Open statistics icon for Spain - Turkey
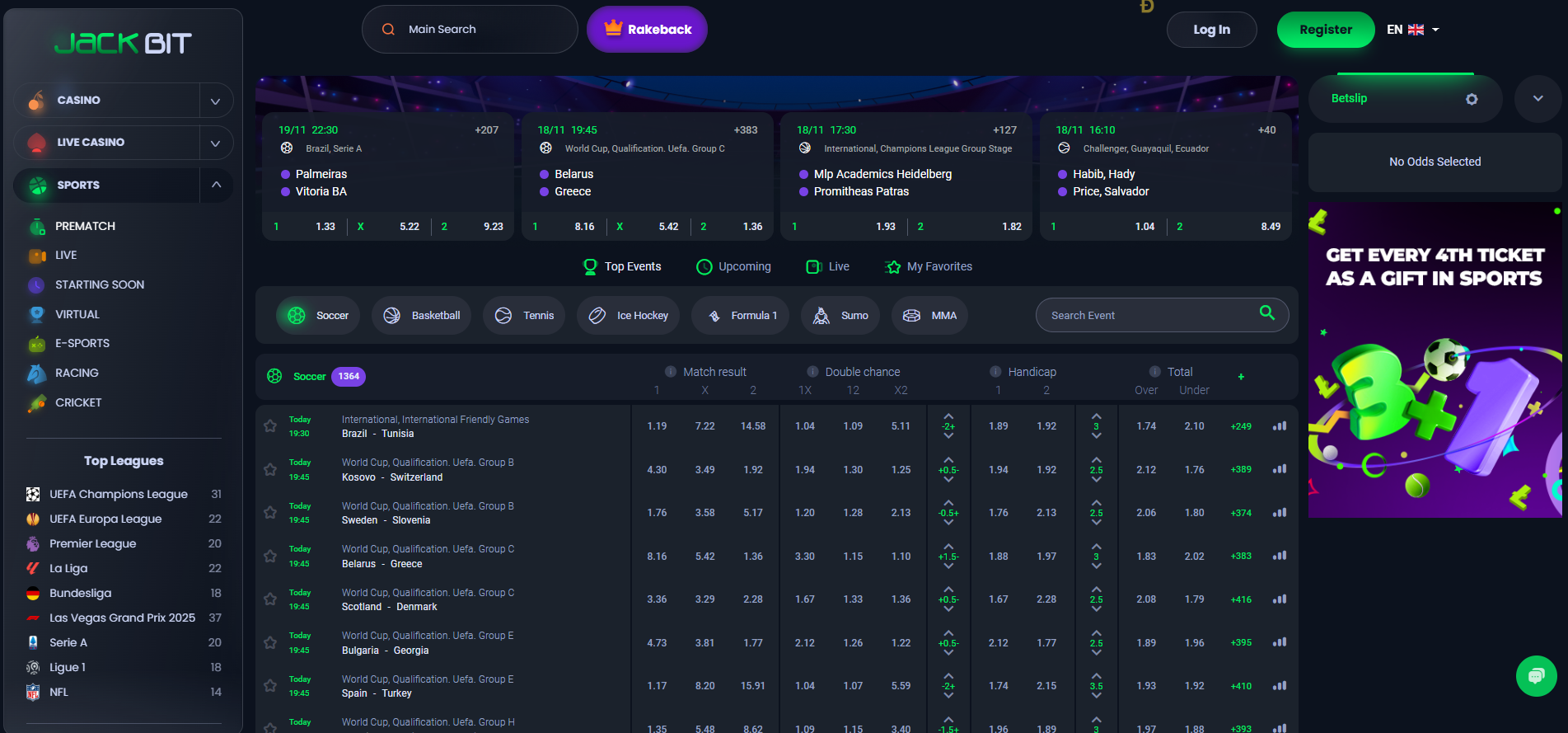This screenshot has width=1568, height=733. (x=1280, y=686)
